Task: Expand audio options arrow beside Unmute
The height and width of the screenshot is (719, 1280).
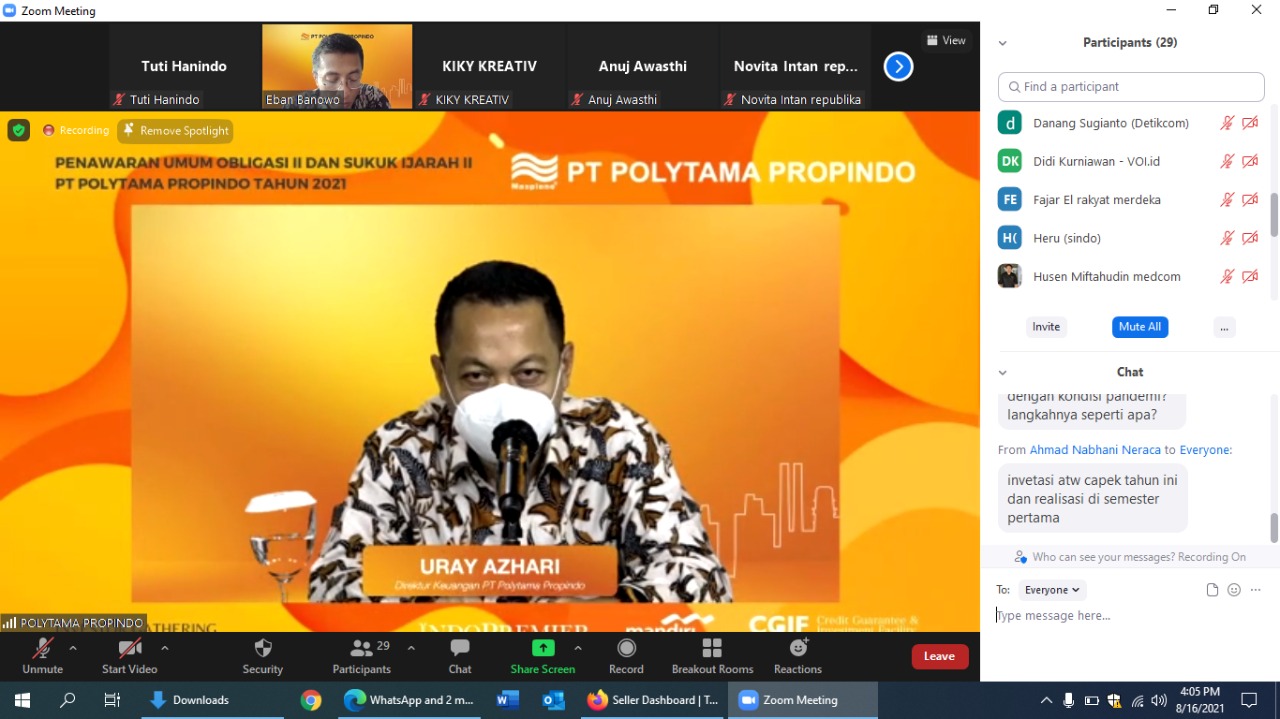Action: pos(72,648)
